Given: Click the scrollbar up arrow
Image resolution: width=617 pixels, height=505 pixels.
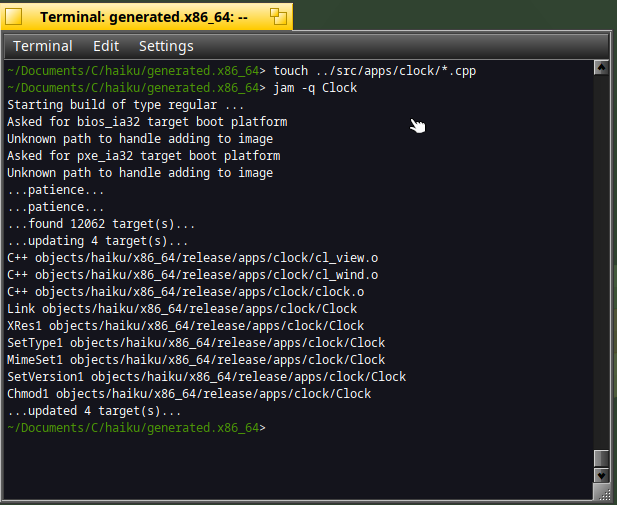Looking at the screenshot, I should coord(601,68).
